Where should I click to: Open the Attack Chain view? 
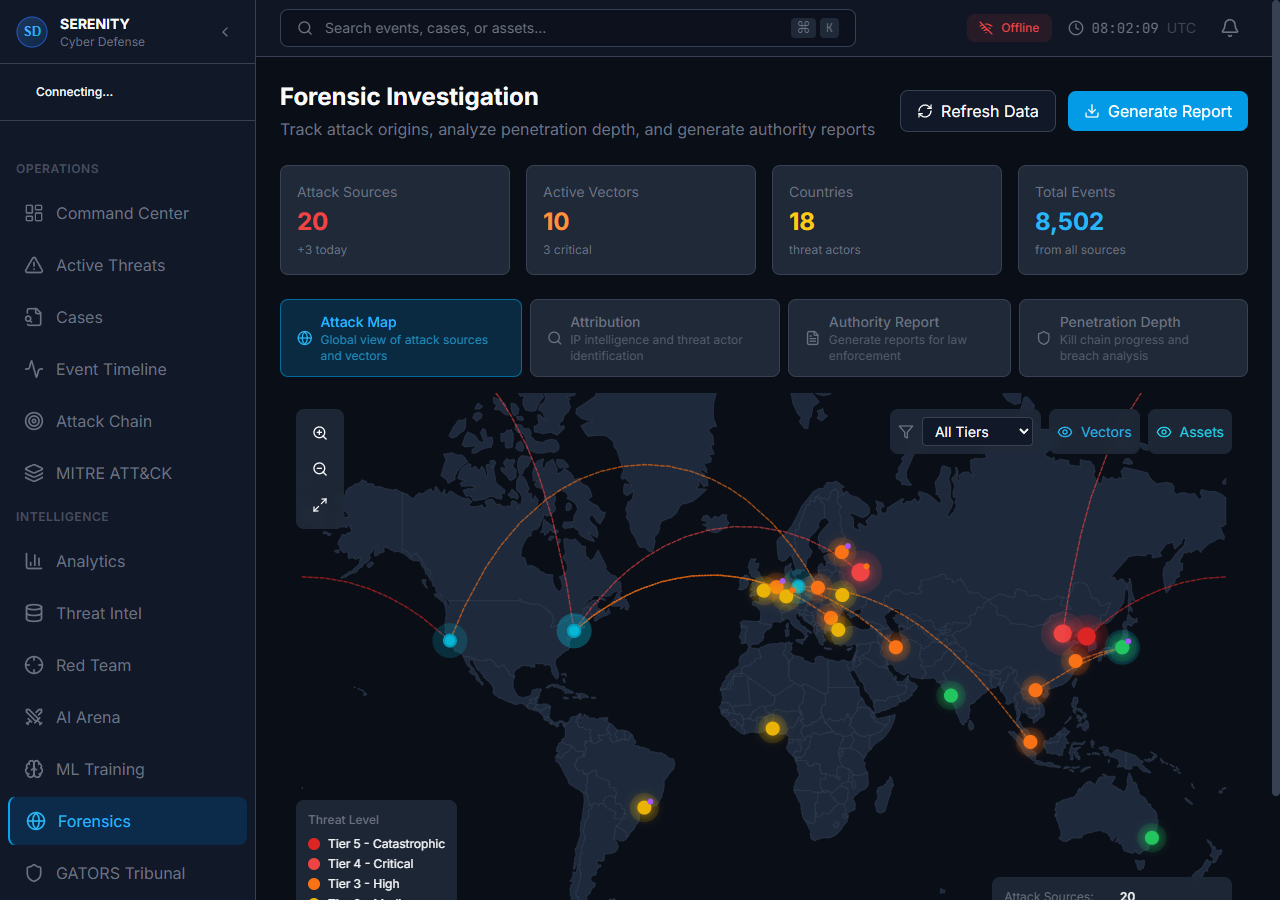pyautogui.click(x=104, y=421)
